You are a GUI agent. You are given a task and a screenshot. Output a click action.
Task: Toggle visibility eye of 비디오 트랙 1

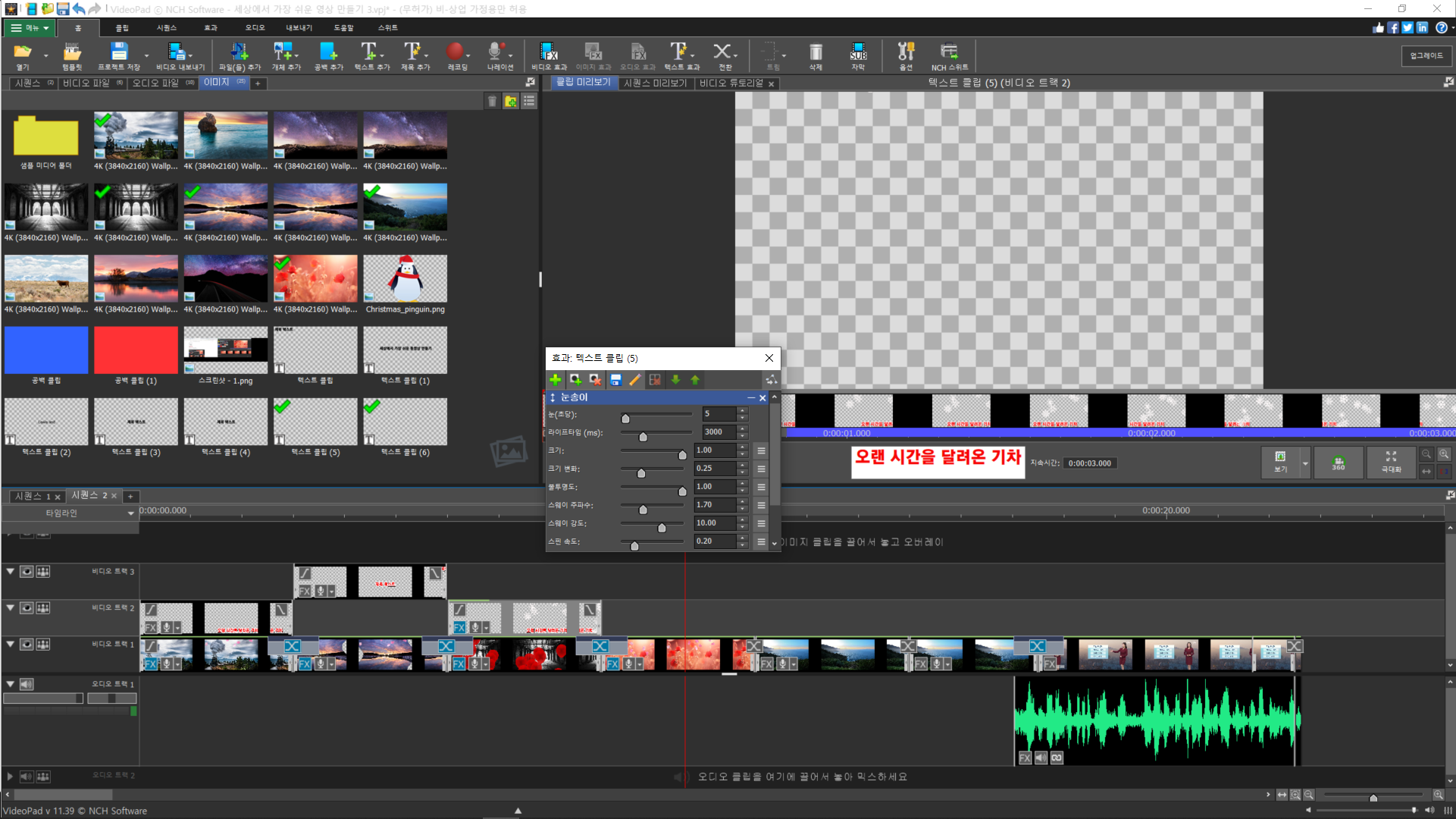click(x=27, y=645)
